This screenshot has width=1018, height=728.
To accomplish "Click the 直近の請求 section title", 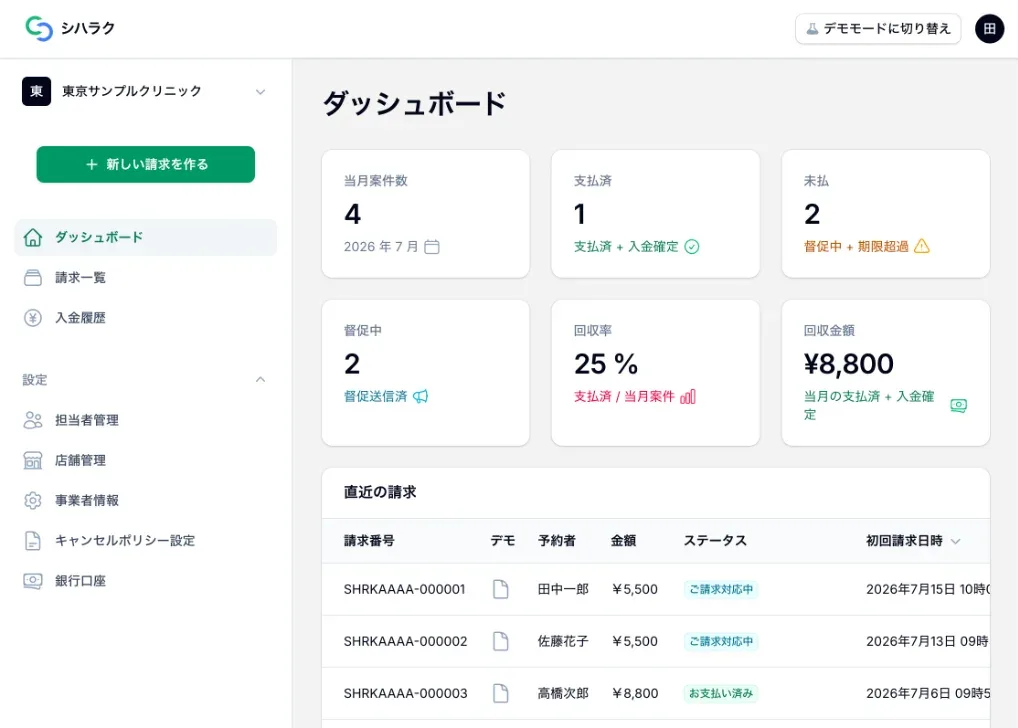I will (x=380, y=492).
